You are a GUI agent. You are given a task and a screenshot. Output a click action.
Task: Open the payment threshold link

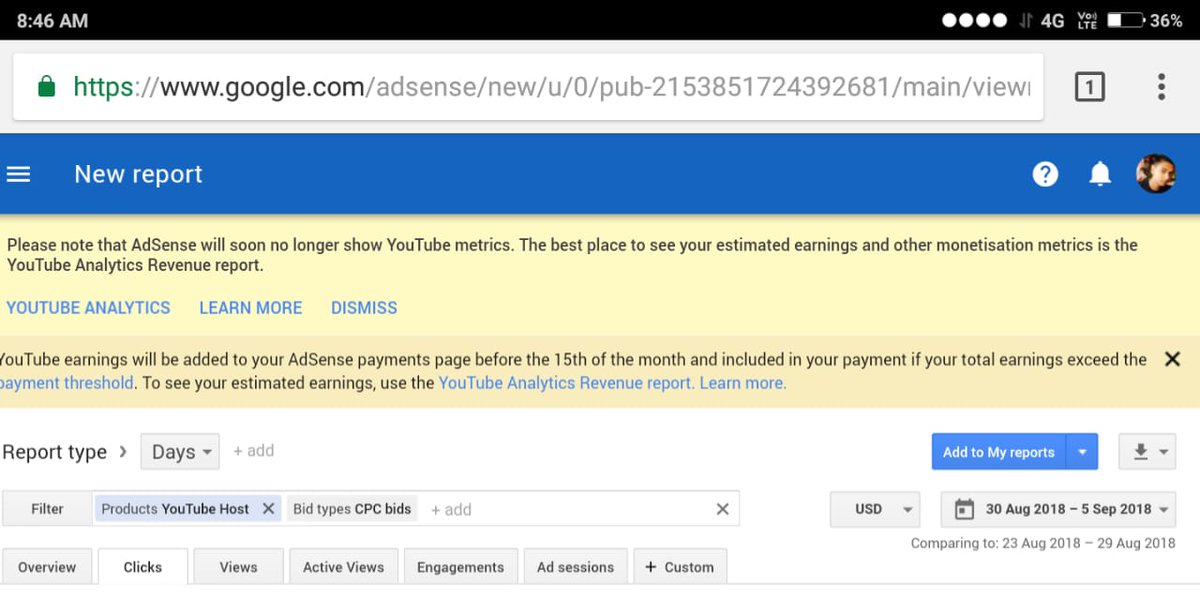pos(67,383)
